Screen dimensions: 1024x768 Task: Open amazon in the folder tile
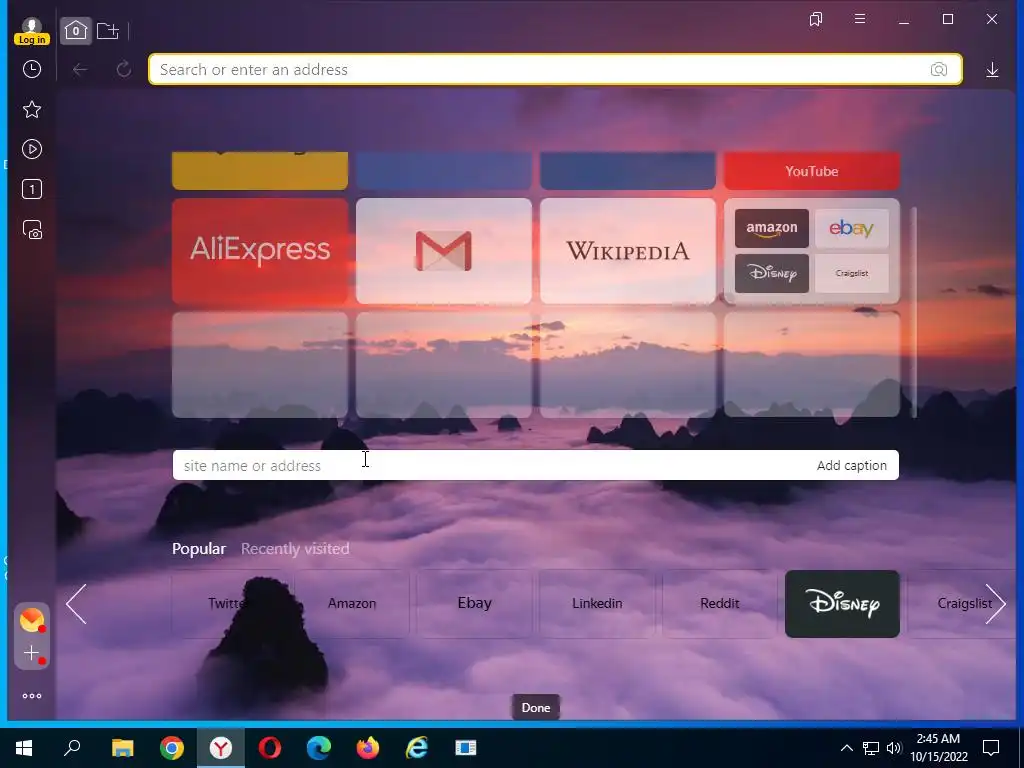772,228
